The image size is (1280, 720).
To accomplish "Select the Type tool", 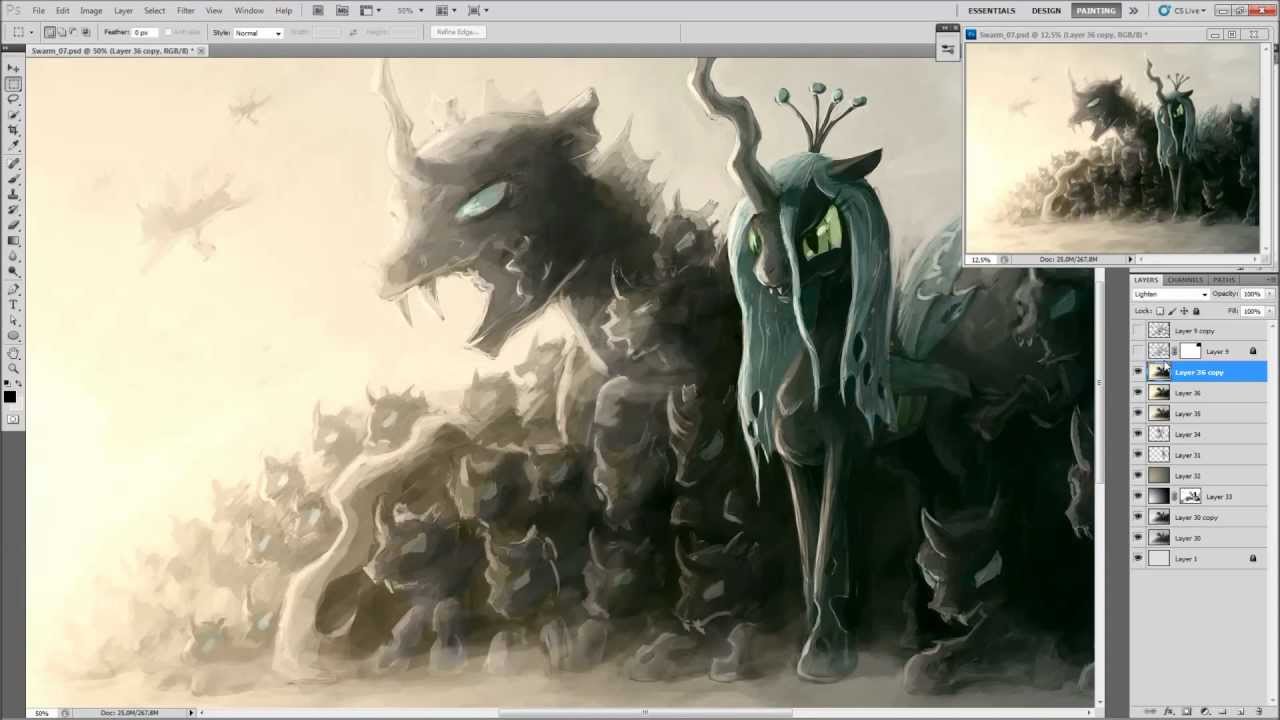I will [x=13, y=304].
